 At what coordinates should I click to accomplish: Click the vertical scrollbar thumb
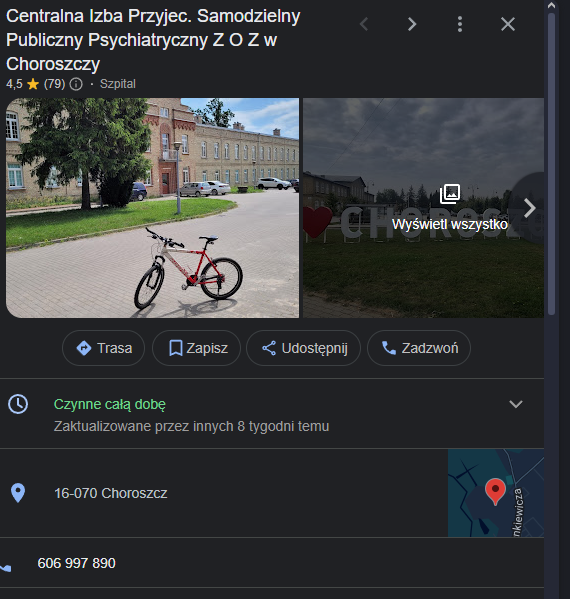pyautogui.click(x=551, y=164)
